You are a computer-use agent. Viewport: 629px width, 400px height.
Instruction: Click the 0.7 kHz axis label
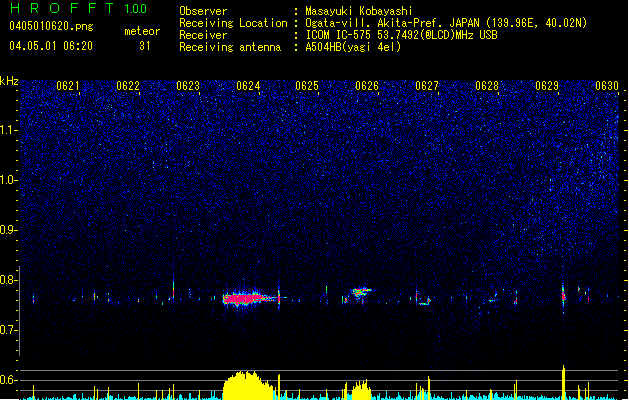[x=9, y=330]
